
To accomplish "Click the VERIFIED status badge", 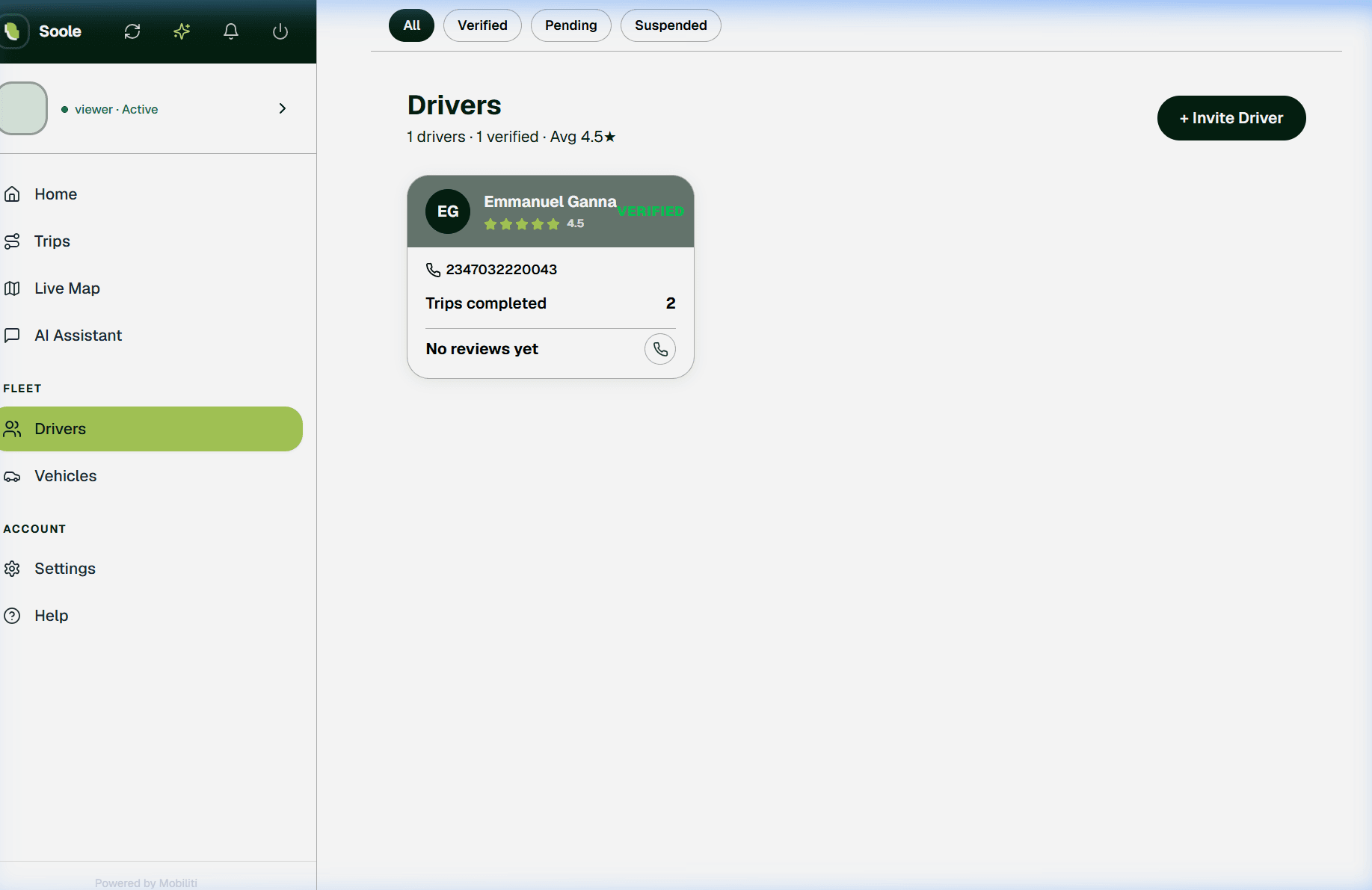I will 650,211.
